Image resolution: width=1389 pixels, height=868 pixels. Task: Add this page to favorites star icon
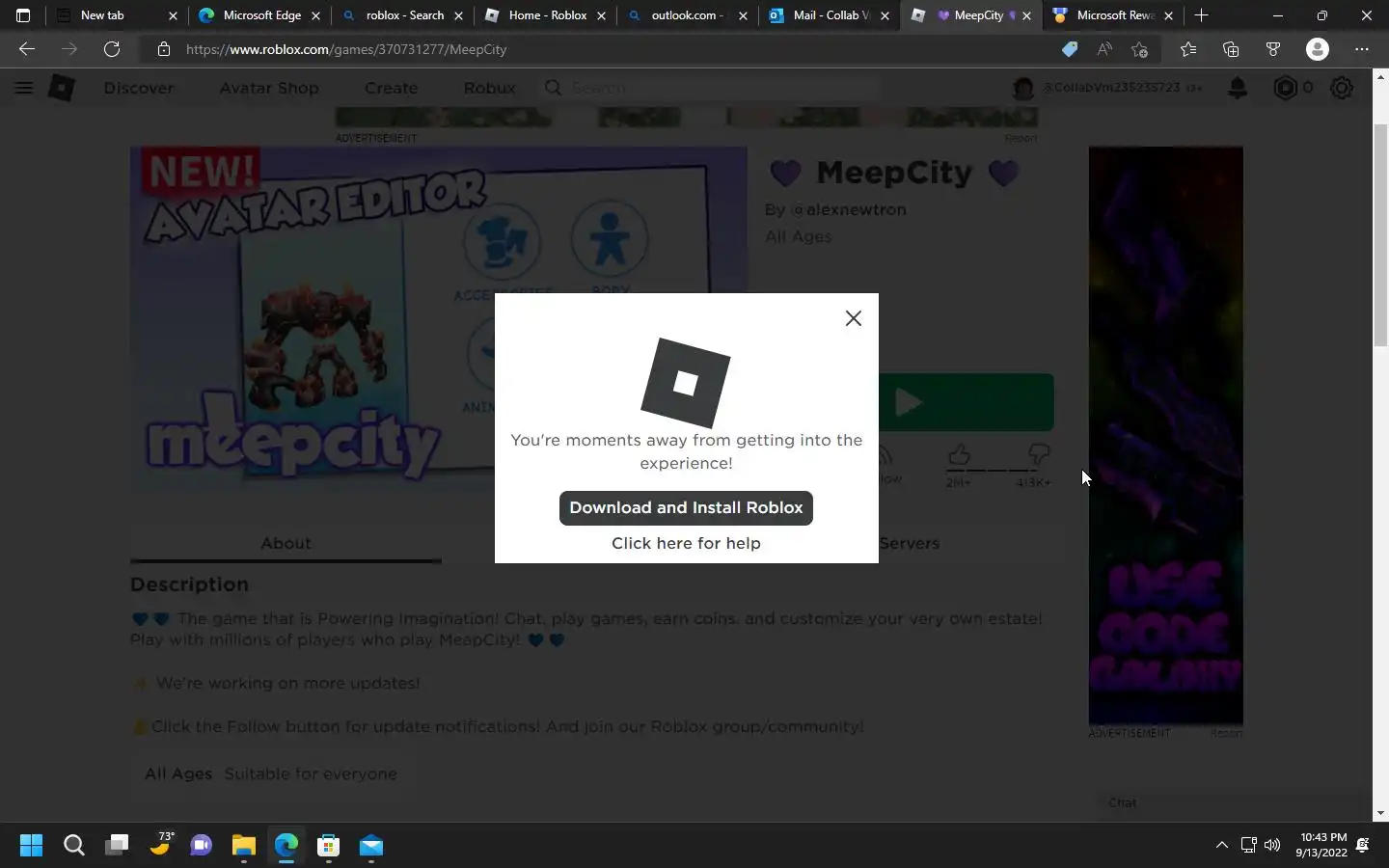coord(1139,49)
